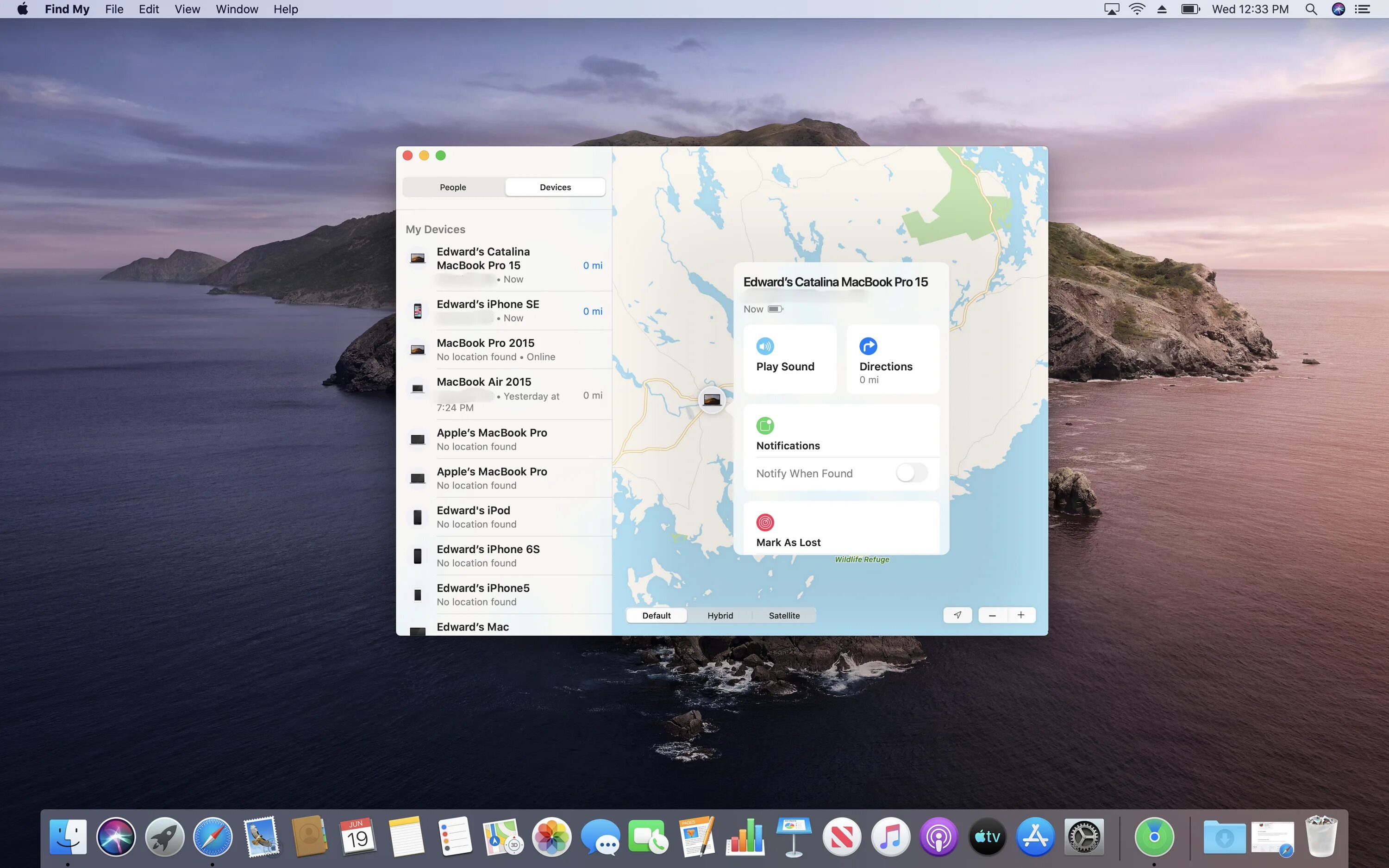Zoom in on the map with plus

coord(1021,615)
